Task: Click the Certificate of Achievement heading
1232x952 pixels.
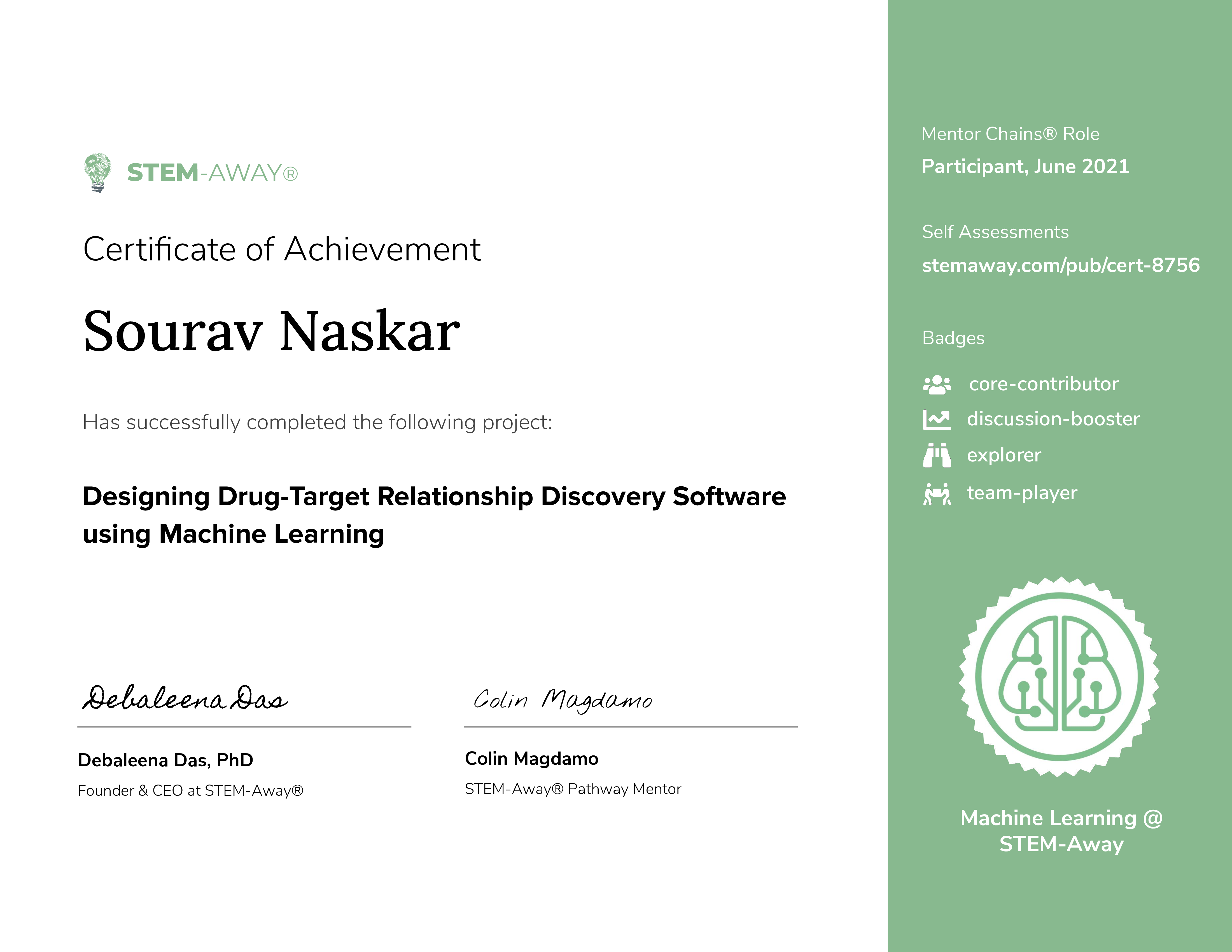Action: point(281,249)
